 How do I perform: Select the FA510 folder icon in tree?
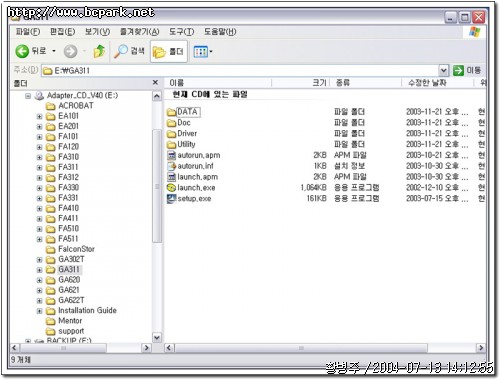click(50, 229)
